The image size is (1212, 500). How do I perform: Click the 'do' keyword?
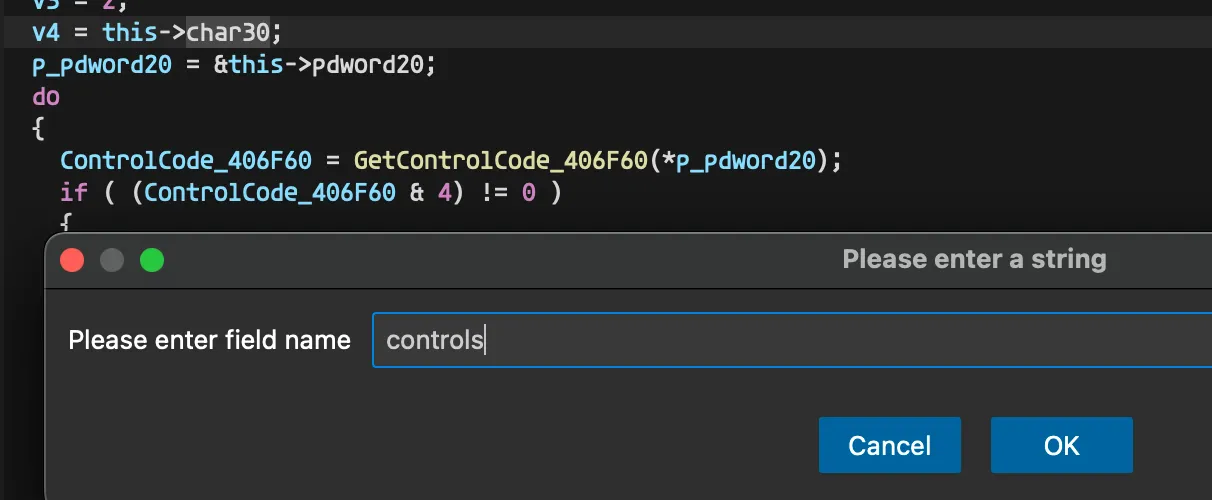(46, 97)
